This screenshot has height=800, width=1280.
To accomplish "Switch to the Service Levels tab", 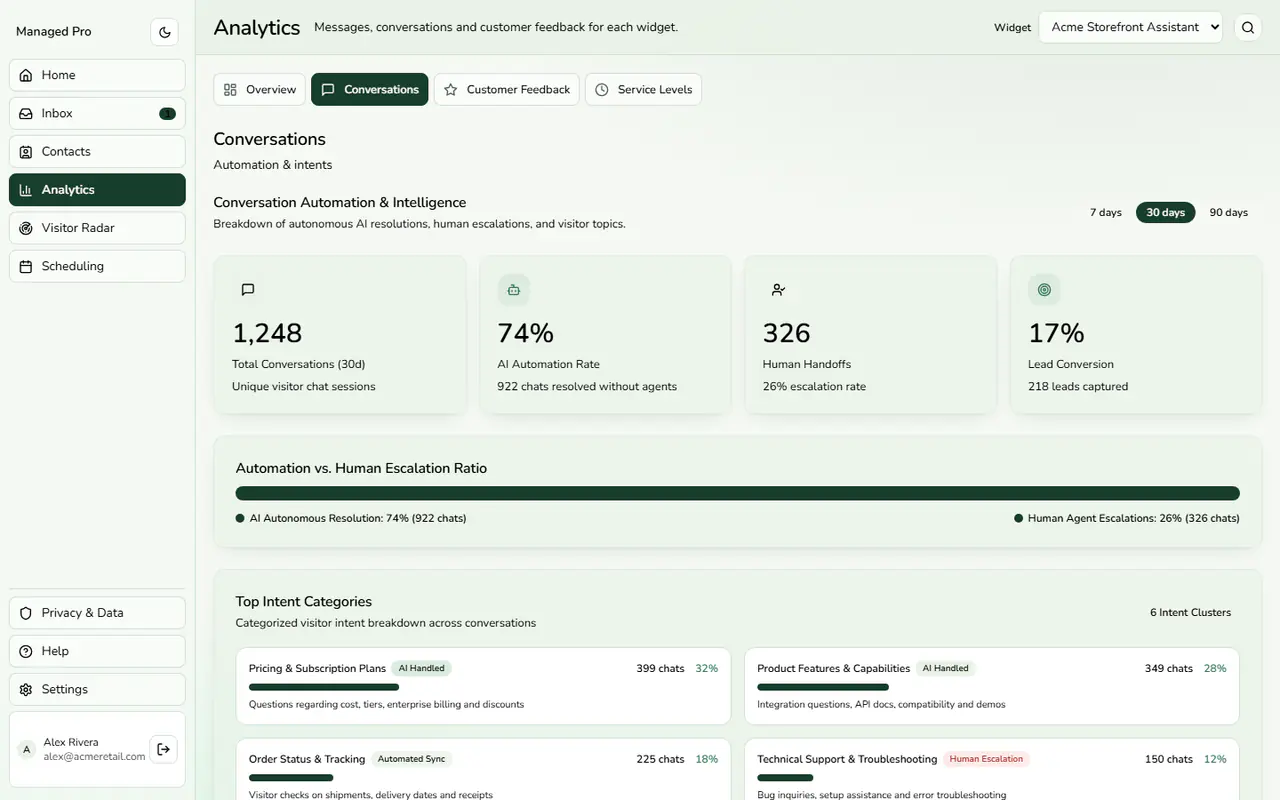I will coord(643,89).
